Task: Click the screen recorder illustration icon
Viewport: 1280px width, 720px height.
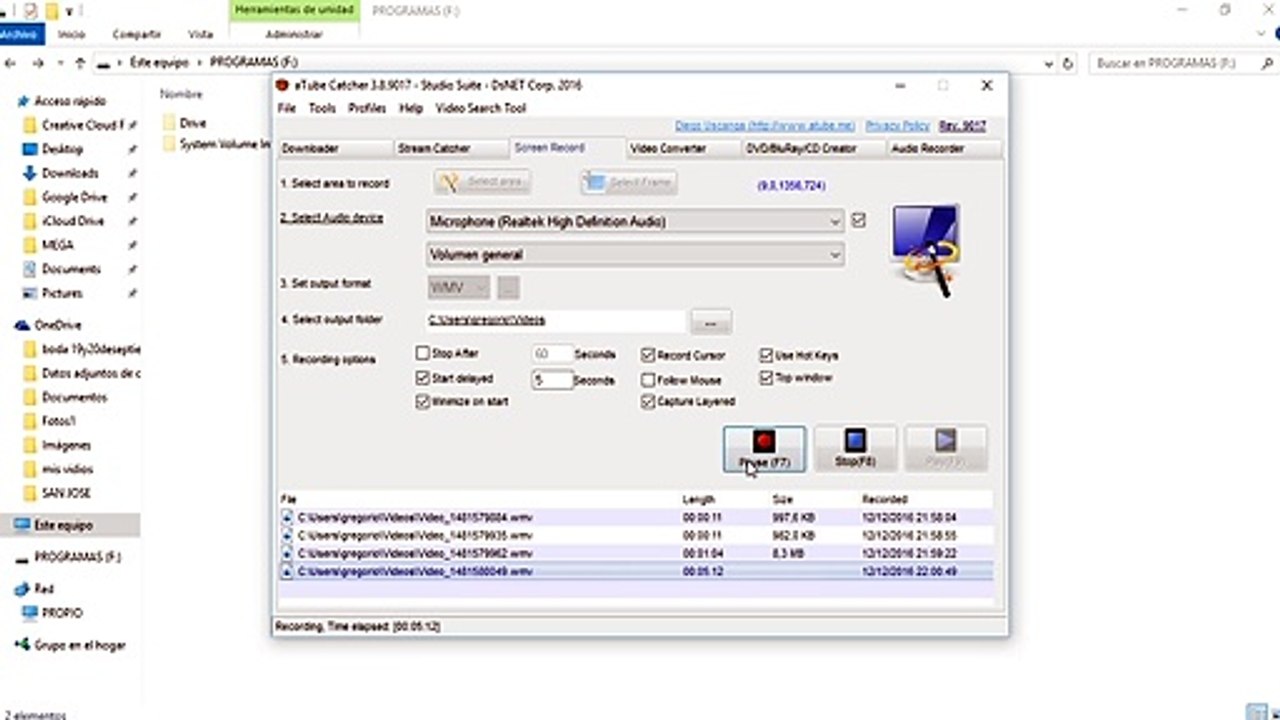Action: [x=926, y=249]
